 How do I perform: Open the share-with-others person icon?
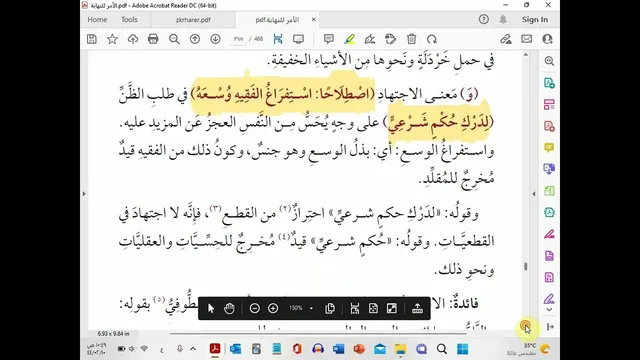(547, 39)
